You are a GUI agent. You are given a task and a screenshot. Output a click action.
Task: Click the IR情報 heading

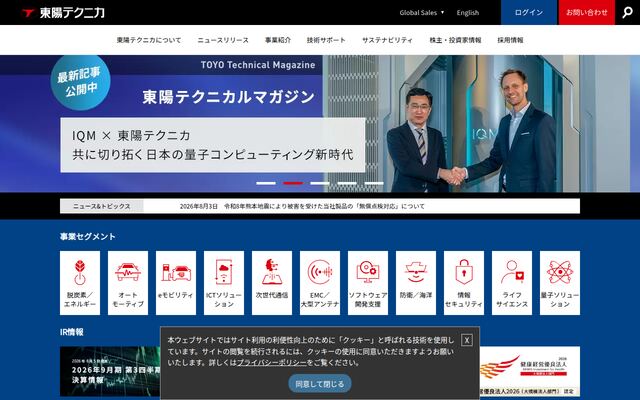tap(72, 332)
